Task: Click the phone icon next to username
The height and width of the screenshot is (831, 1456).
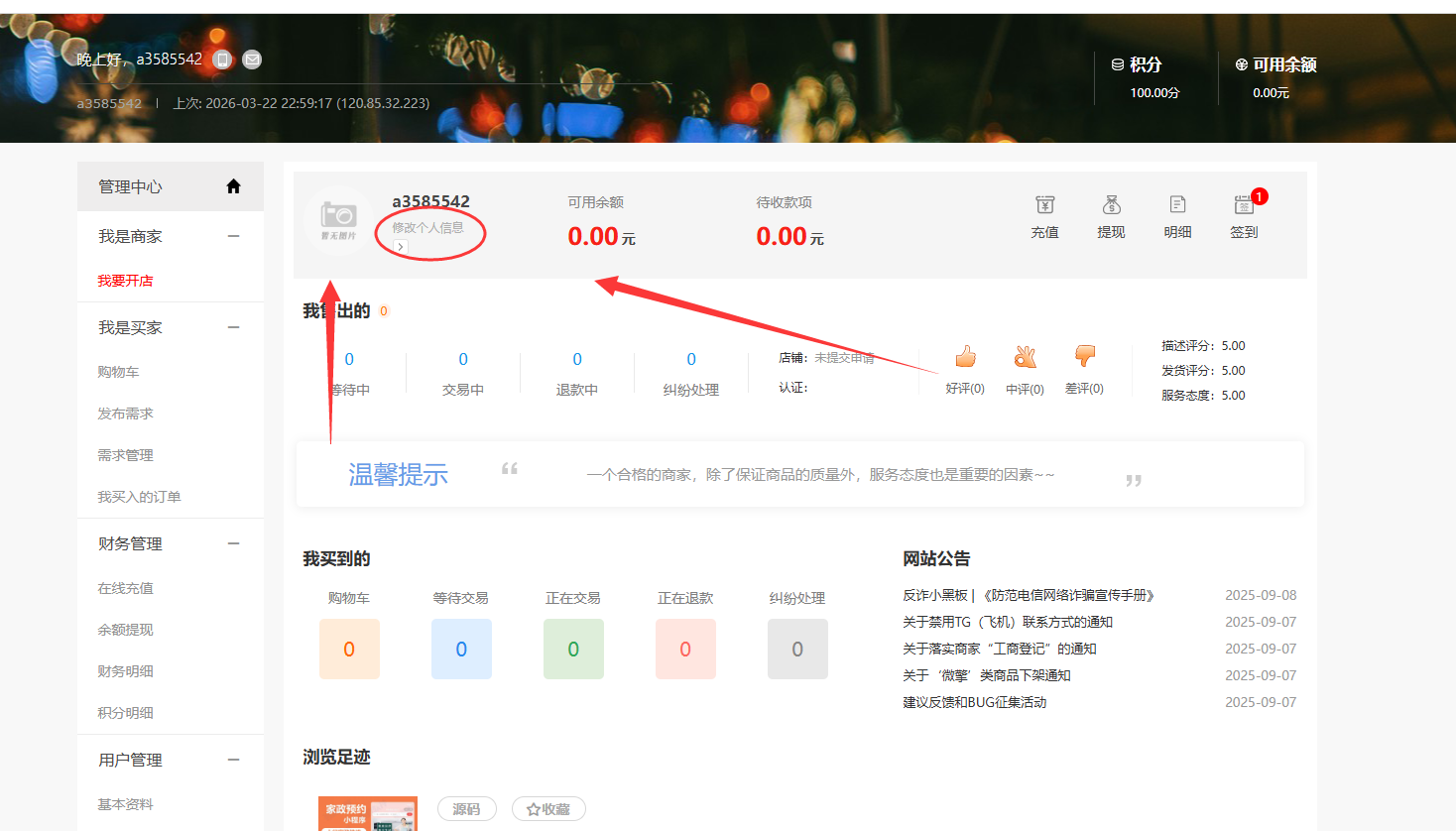Action: (223, 59)
